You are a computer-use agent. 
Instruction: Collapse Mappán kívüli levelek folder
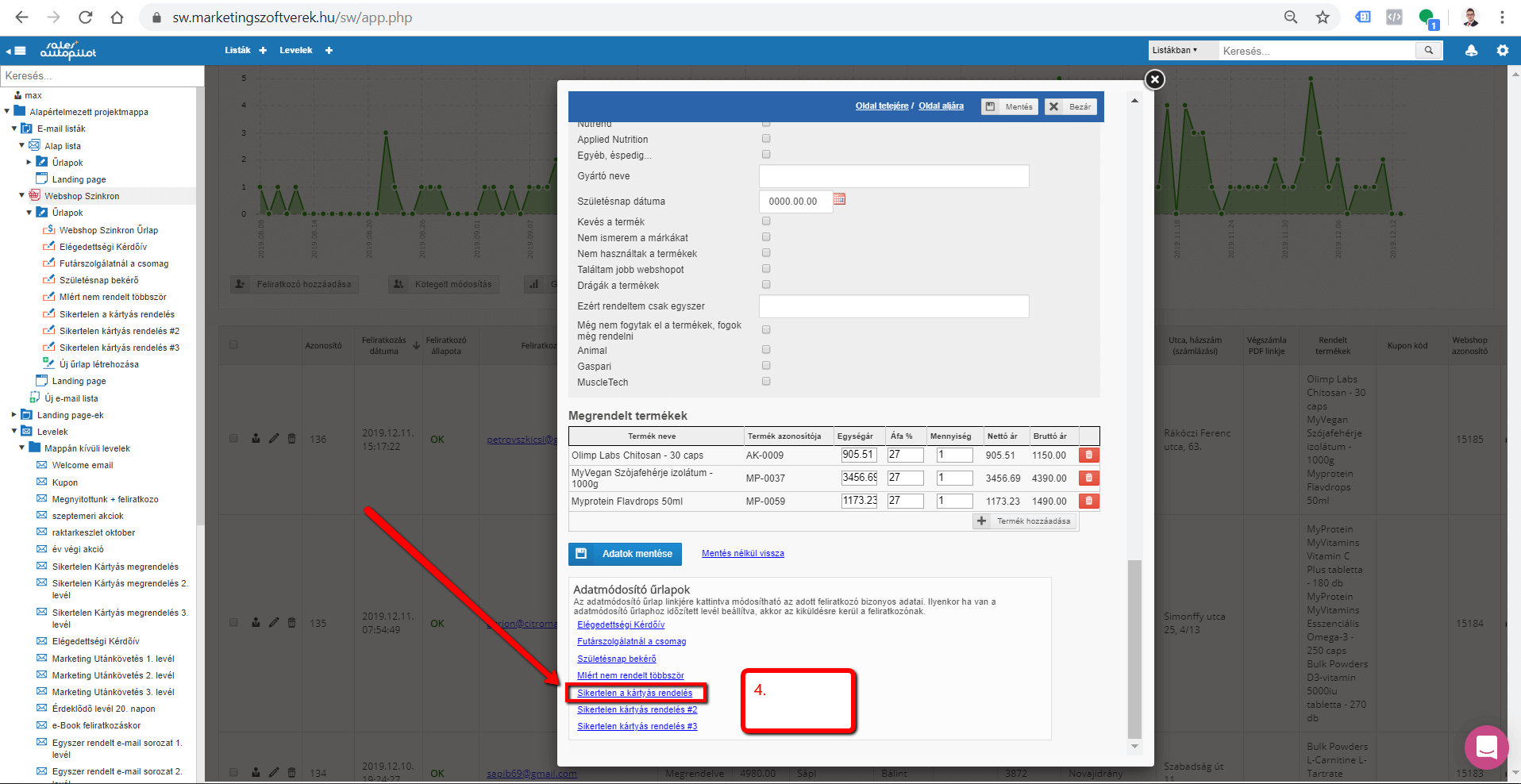[22, 448]
